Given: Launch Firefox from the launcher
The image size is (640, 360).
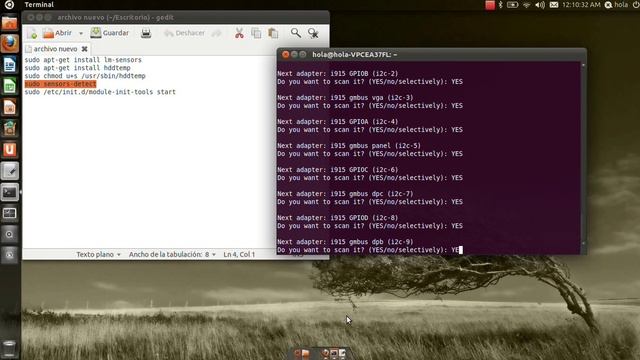Looking at the screenshot, I should (10, 44).
